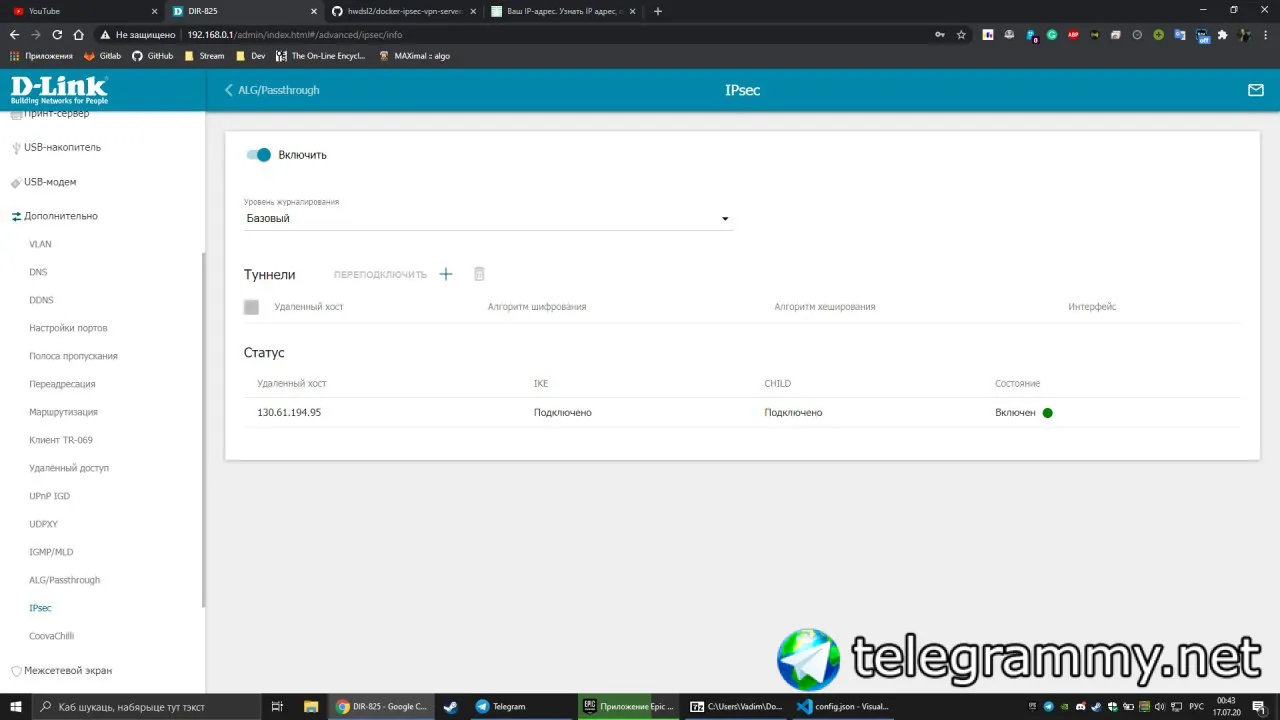The height and width of the screenshot is (720, 1280).
Task: Click the ПЕРЕПОДКЛЮЧИТЬ button
Action: coord(380,274)
